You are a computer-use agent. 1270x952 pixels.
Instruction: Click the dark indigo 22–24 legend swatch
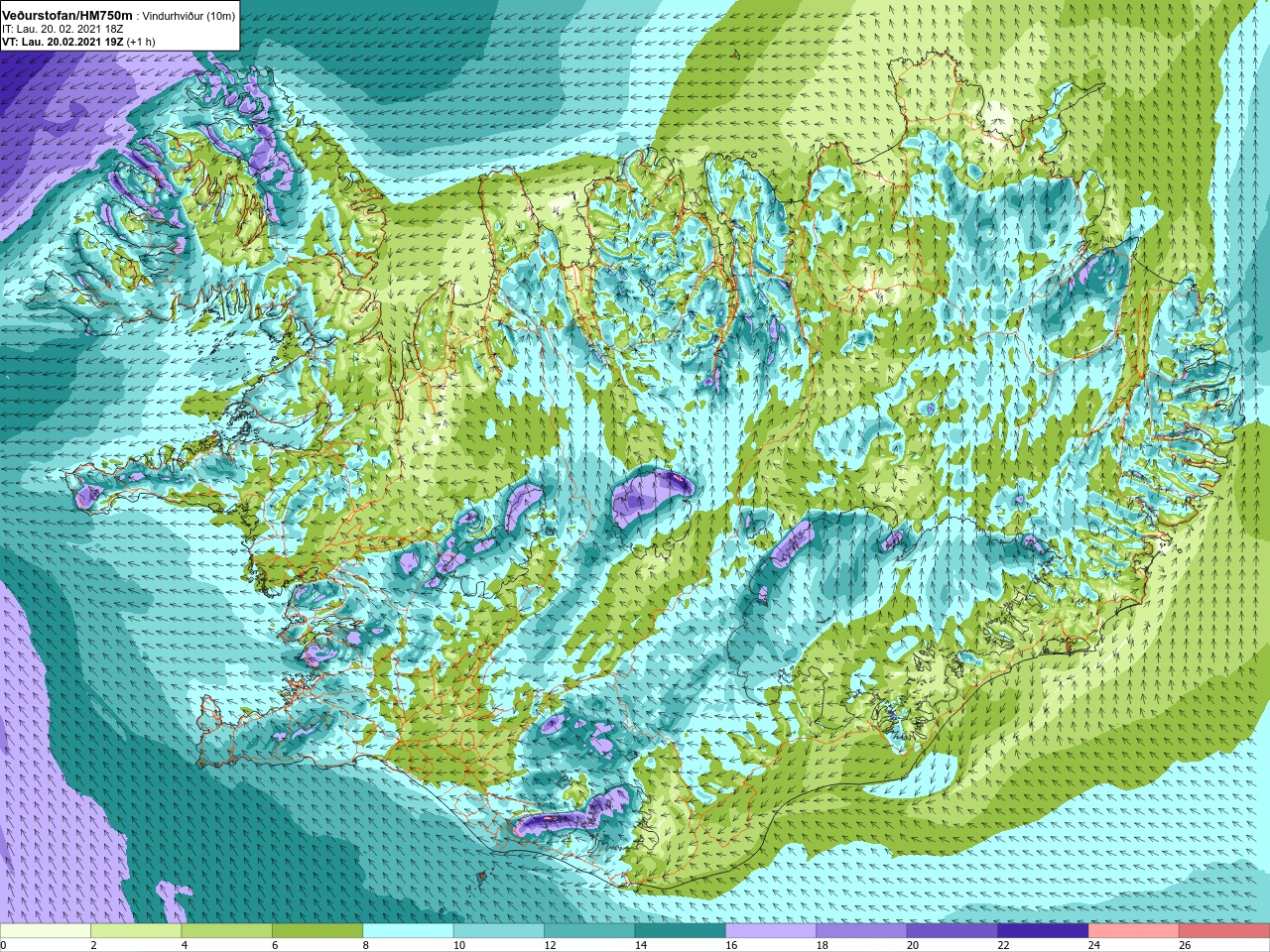[1043, 931]
